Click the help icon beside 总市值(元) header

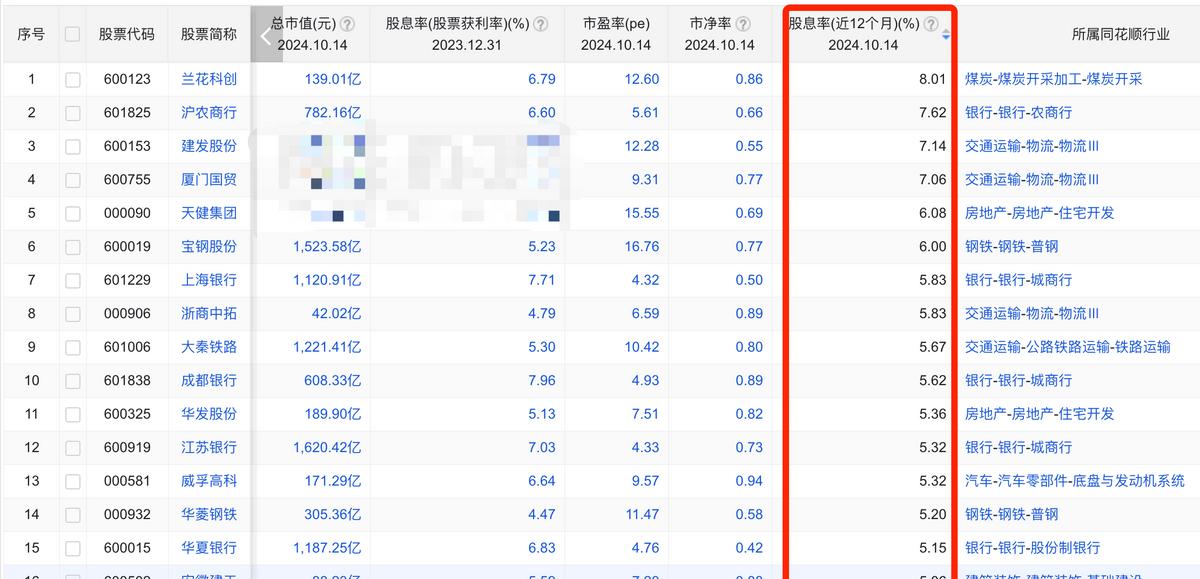pyautogui.click(x=346, y=24)
